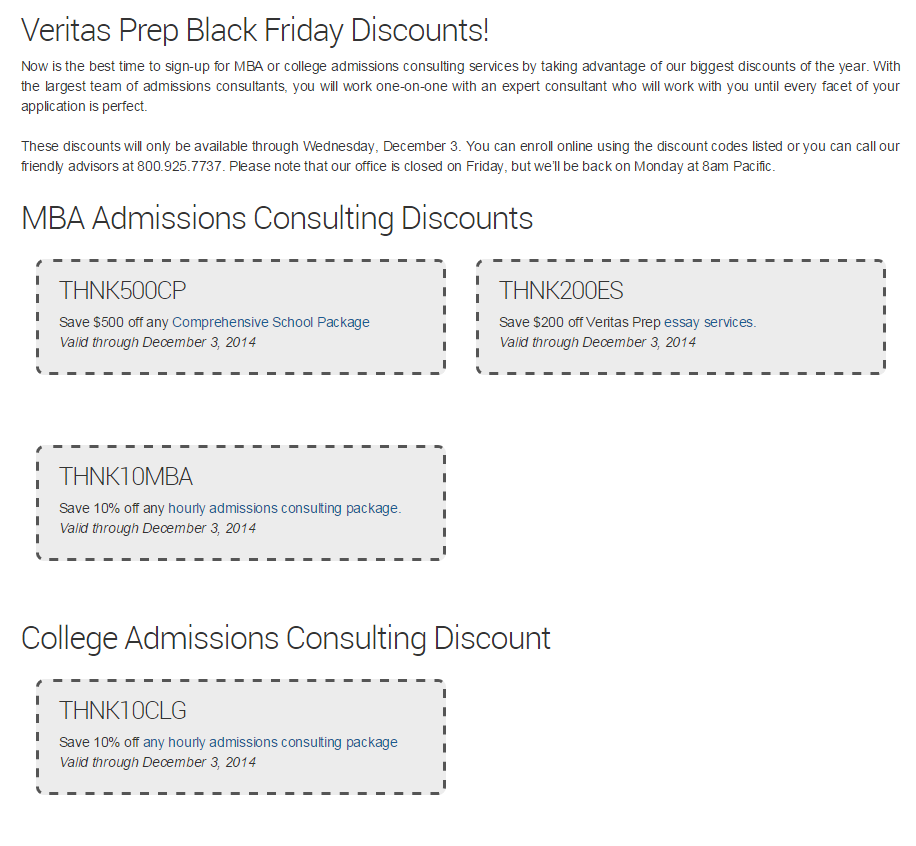
Task: Click the paragraph starting "Now is the best time"
Action: pos(460,87)
